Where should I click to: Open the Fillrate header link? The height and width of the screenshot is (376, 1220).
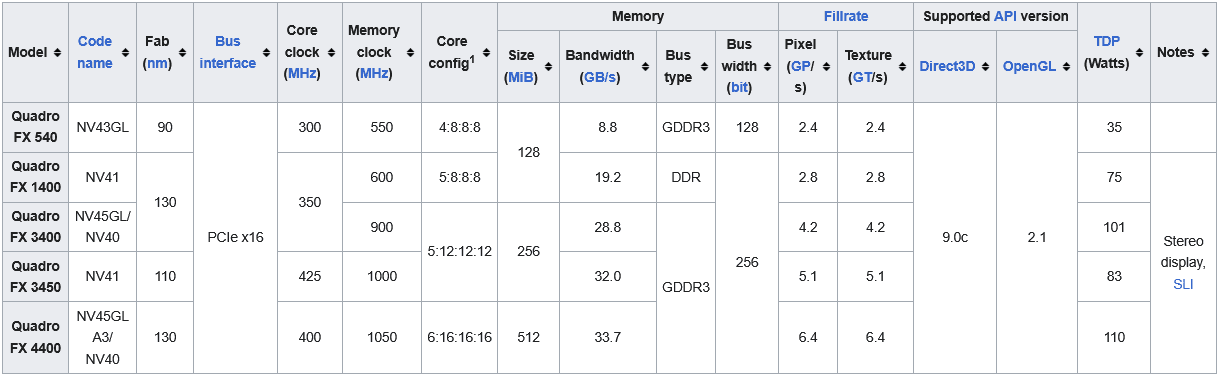[846, 16]
